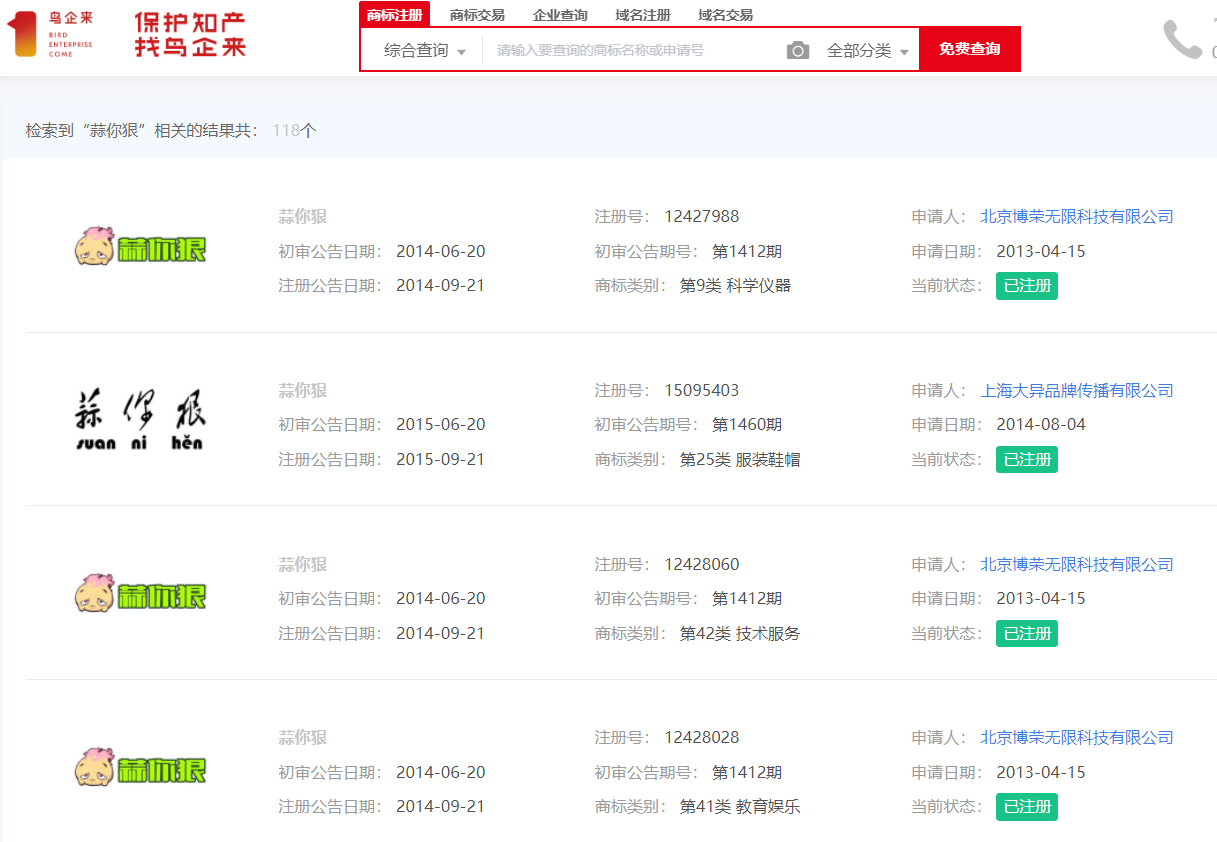The width and height of the screenshot is (1217, 842).
Task: Open applicant link in row 12428028
Action: tap(1077, 738)
